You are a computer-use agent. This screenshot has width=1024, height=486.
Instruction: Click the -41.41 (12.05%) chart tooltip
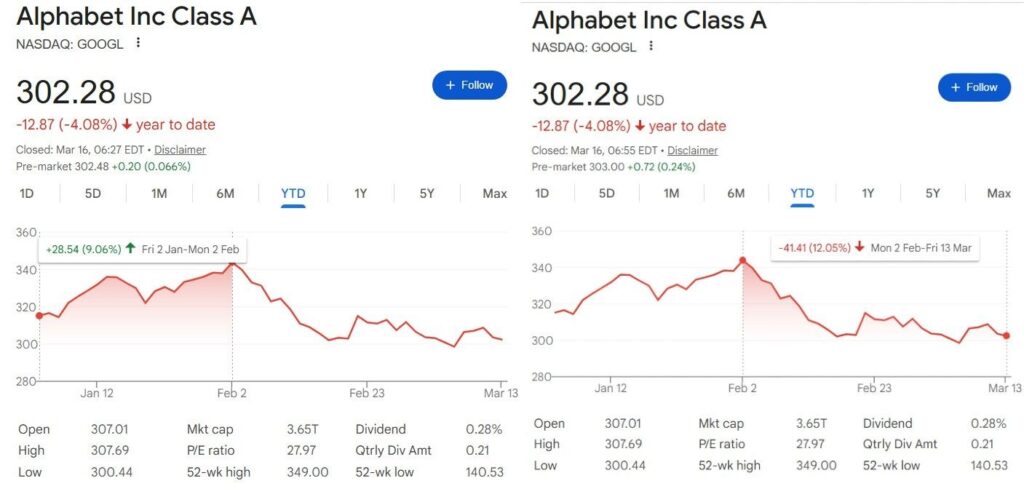pos(874,246)
